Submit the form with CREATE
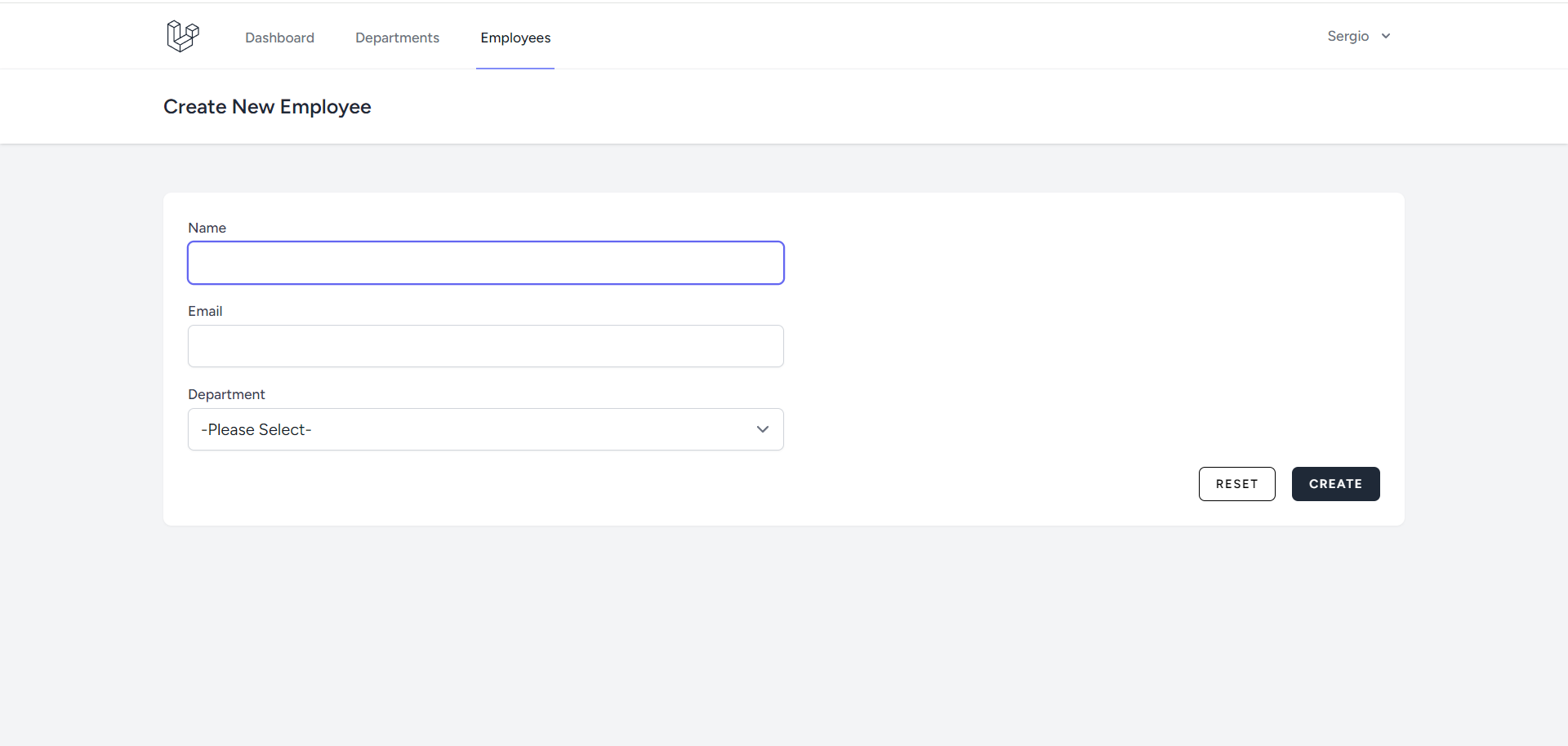1568x746 pixels. 1335,484
